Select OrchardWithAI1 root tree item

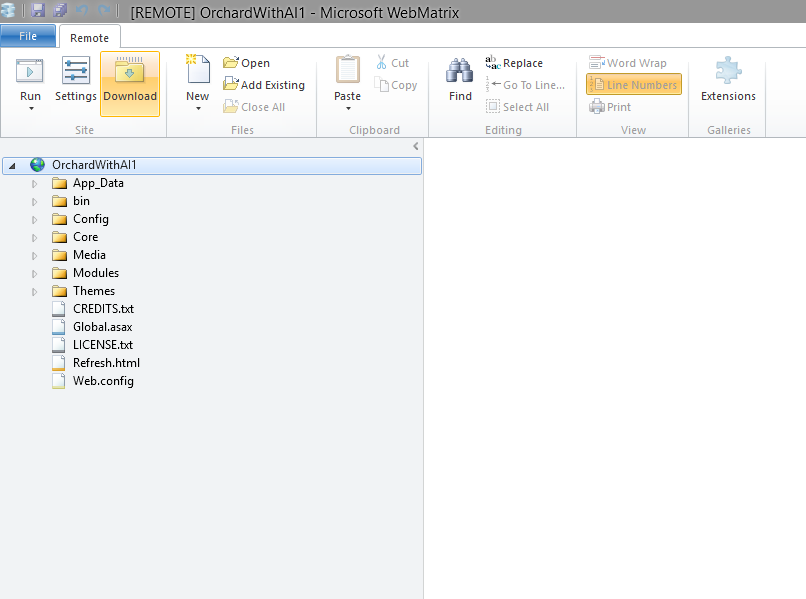212,166
